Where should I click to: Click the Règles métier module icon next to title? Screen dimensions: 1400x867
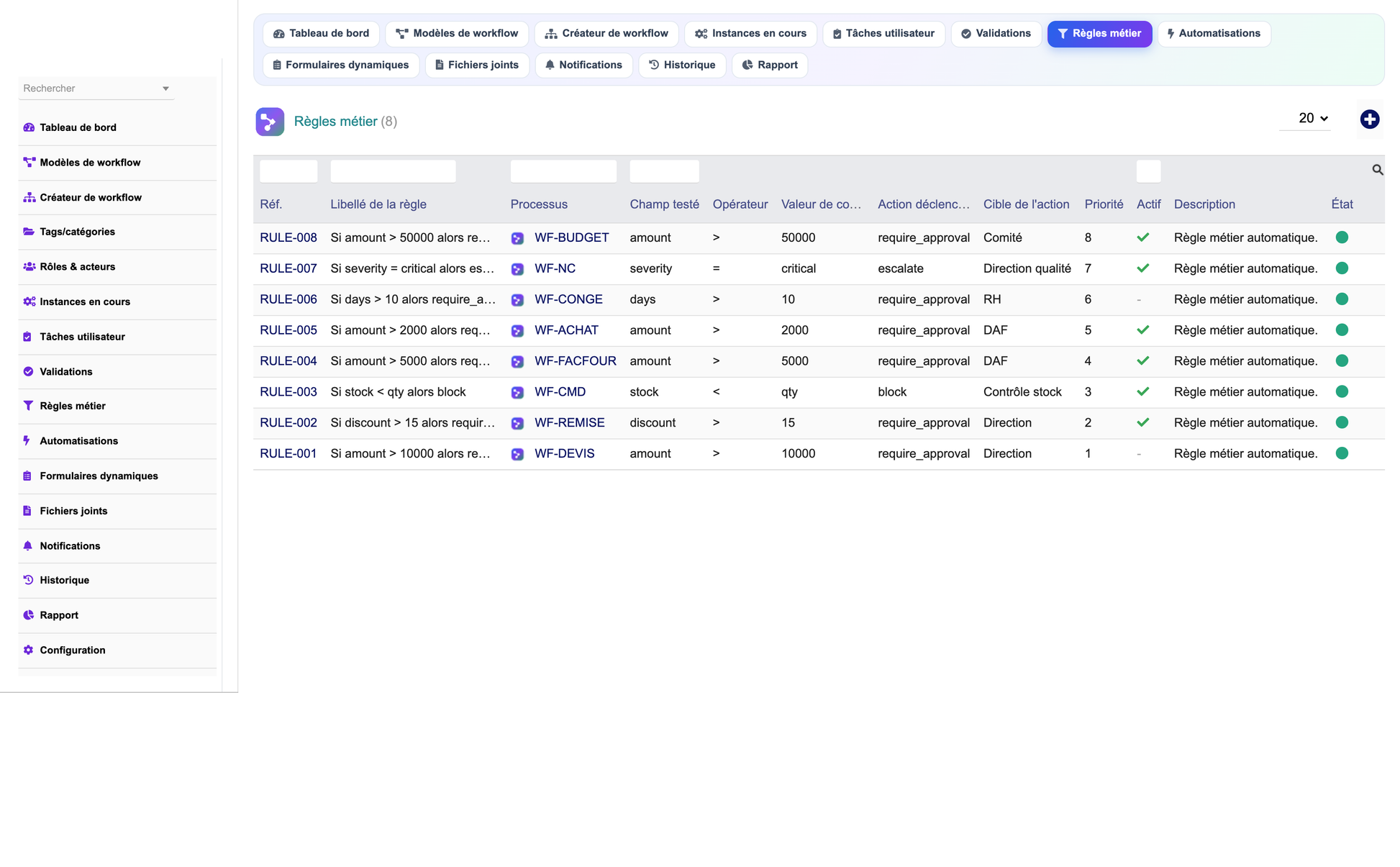click(270, 122)
